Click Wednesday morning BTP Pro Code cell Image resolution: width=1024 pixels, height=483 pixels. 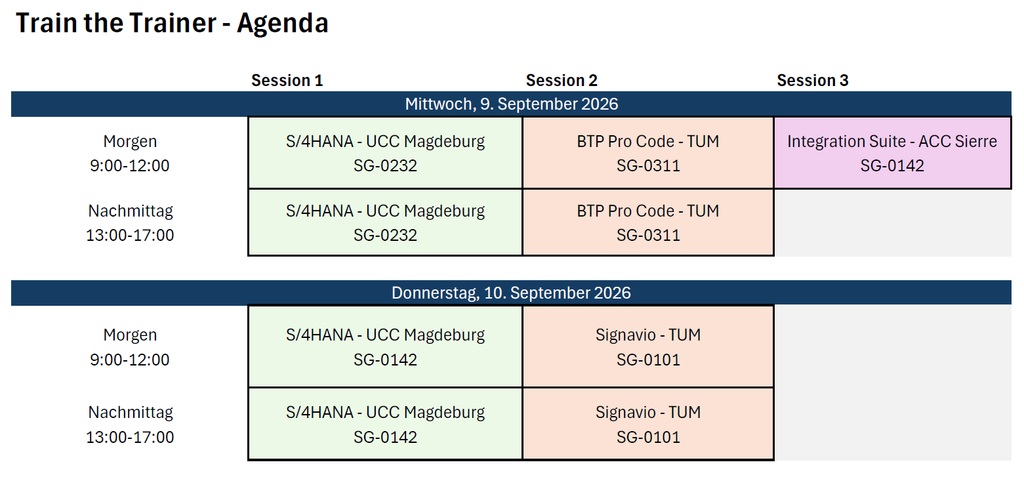pyautogui.click(x=648, y=153)
